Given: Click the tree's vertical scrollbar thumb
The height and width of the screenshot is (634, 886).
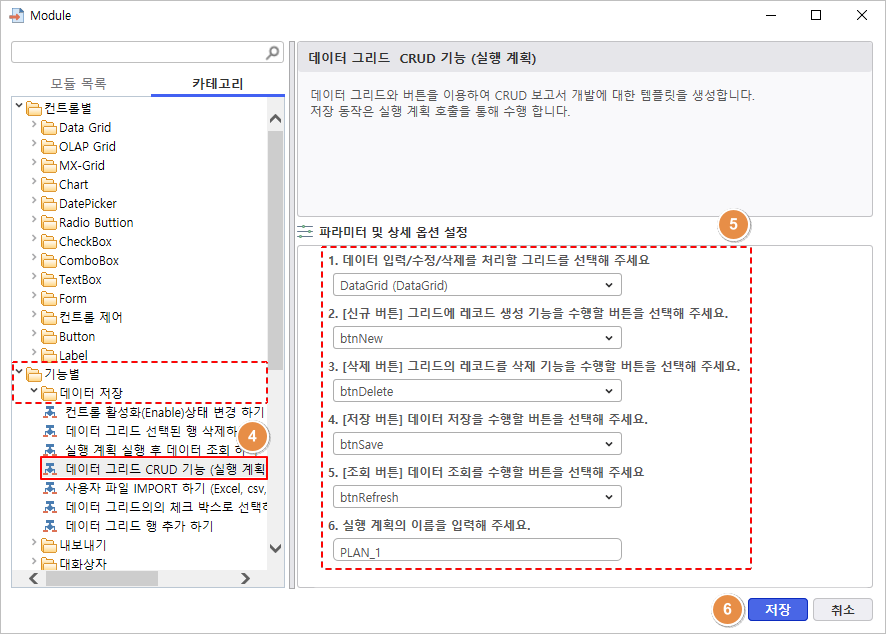Looking at the screenshot, I should 276,250.
